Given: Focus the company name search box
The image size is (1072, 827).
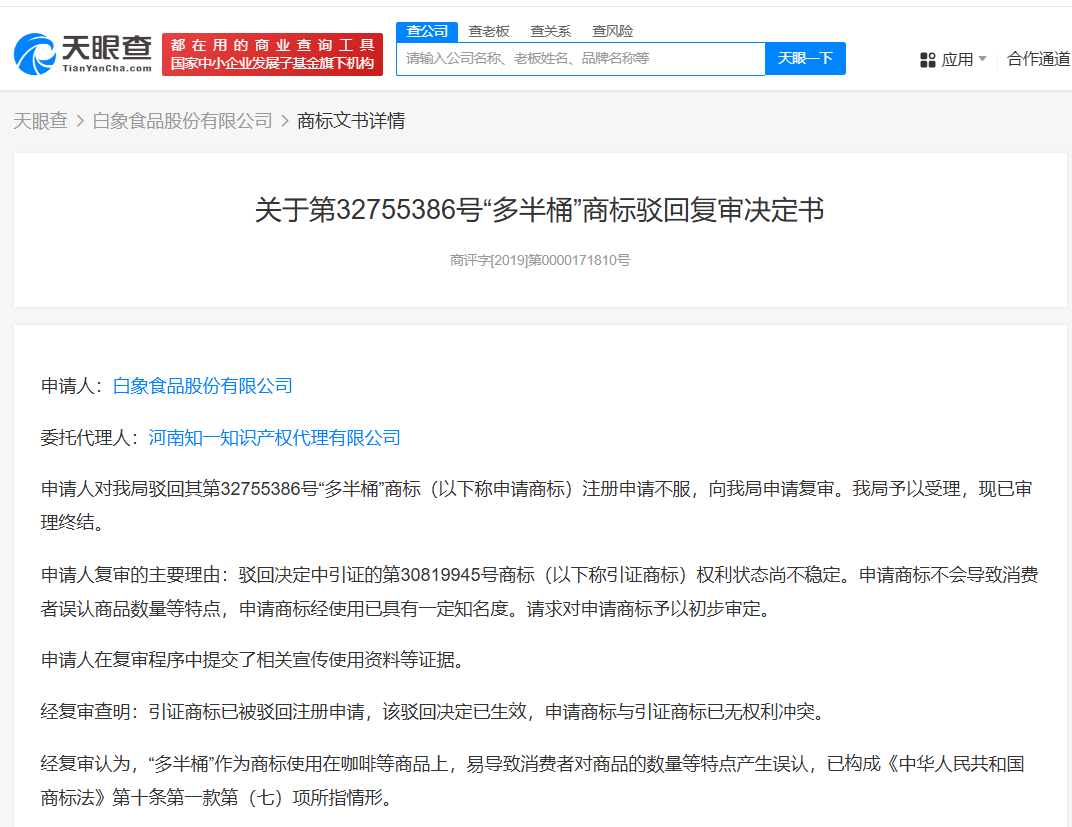Looking at the screenshot, I should [x=580, y=59].
